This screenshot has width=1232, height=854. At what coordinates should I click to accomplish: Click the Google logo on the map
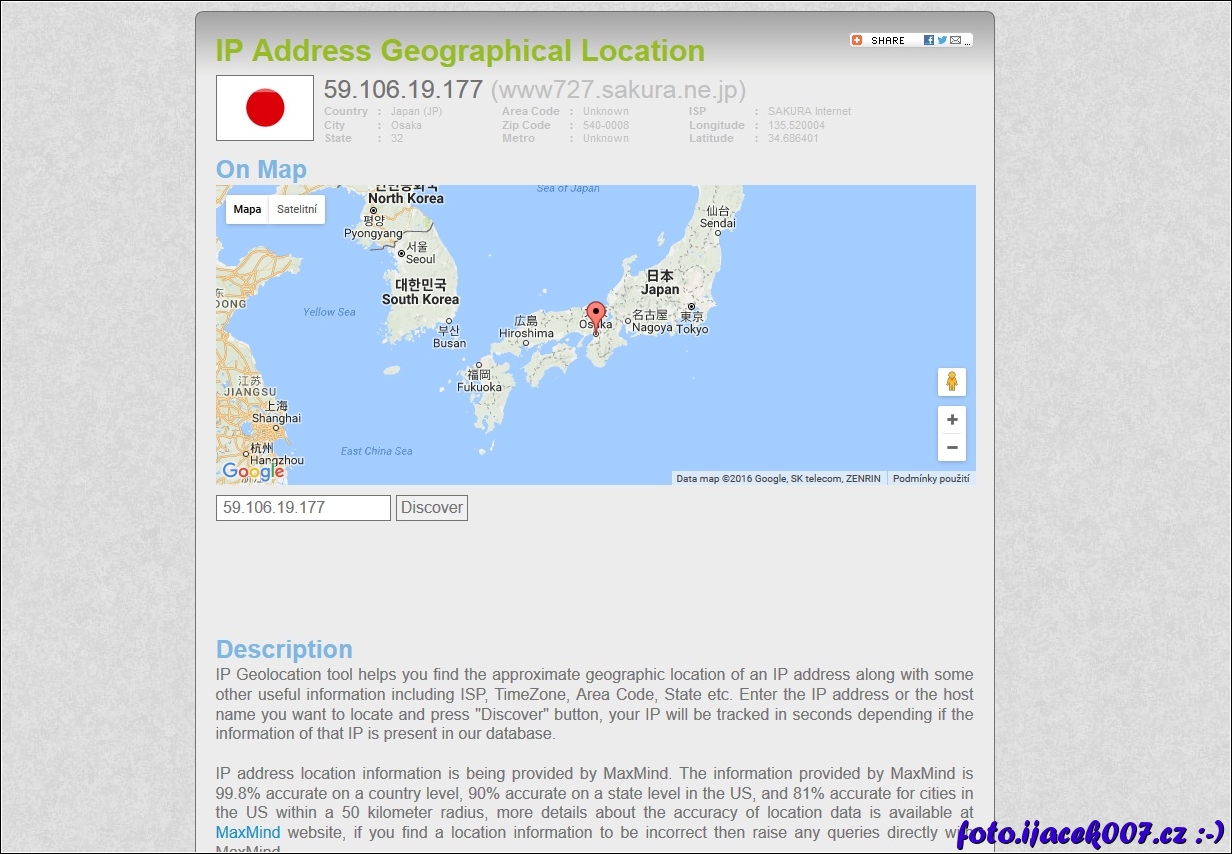[253, 471]
